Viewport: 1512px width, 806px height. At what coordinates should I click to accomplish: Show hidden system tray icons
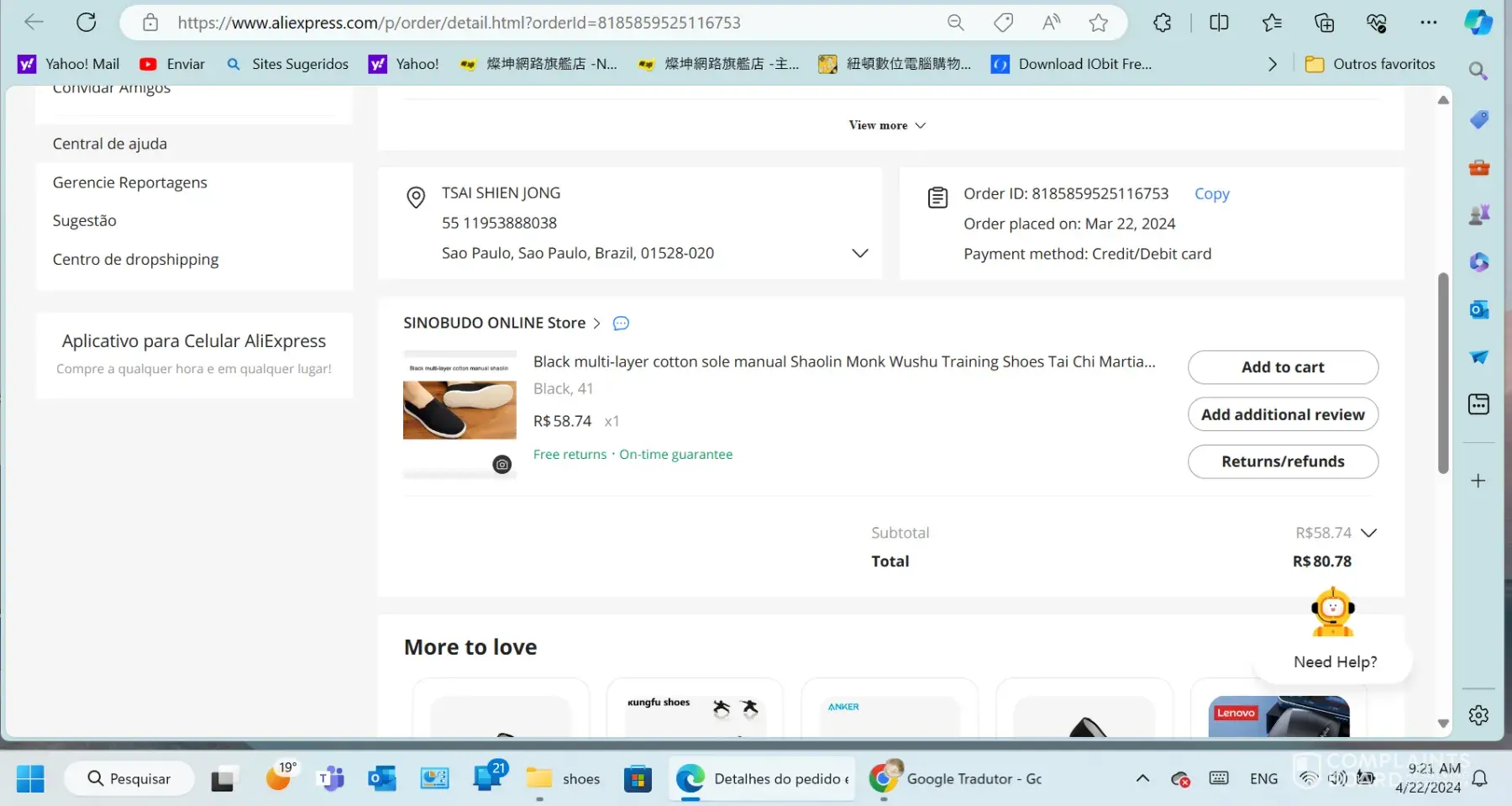coord(1142,778)
